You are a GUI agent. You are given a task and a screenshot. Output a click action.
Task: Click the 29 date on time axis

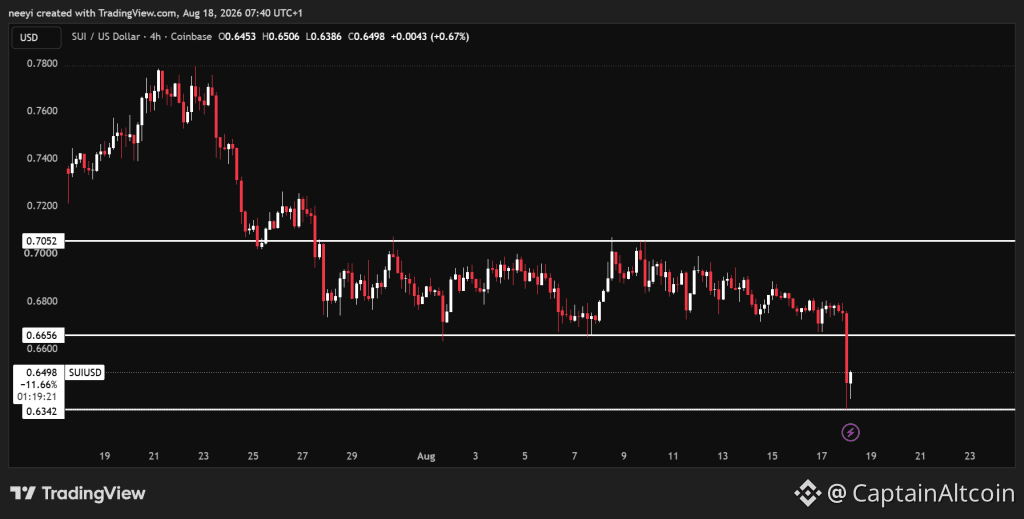[352, 456]
